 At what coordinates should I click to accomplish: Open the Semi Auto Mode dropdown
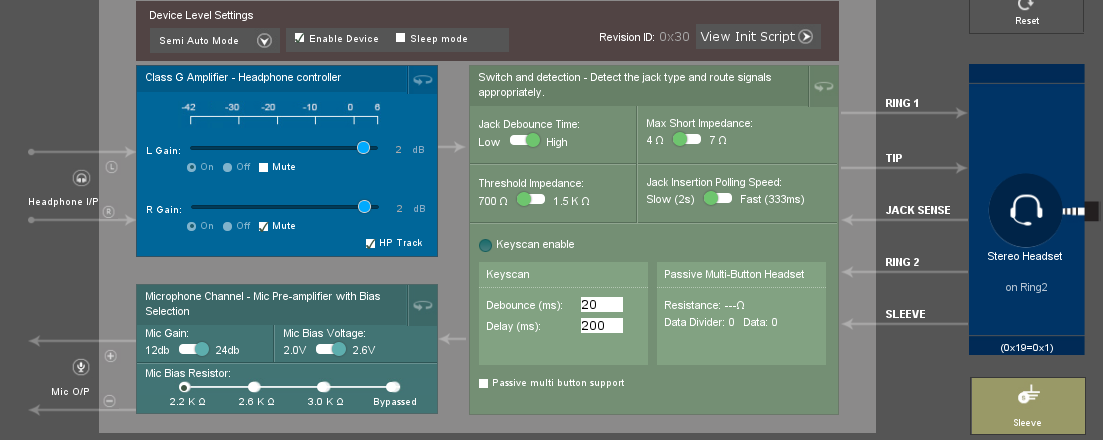coord(264,41)
